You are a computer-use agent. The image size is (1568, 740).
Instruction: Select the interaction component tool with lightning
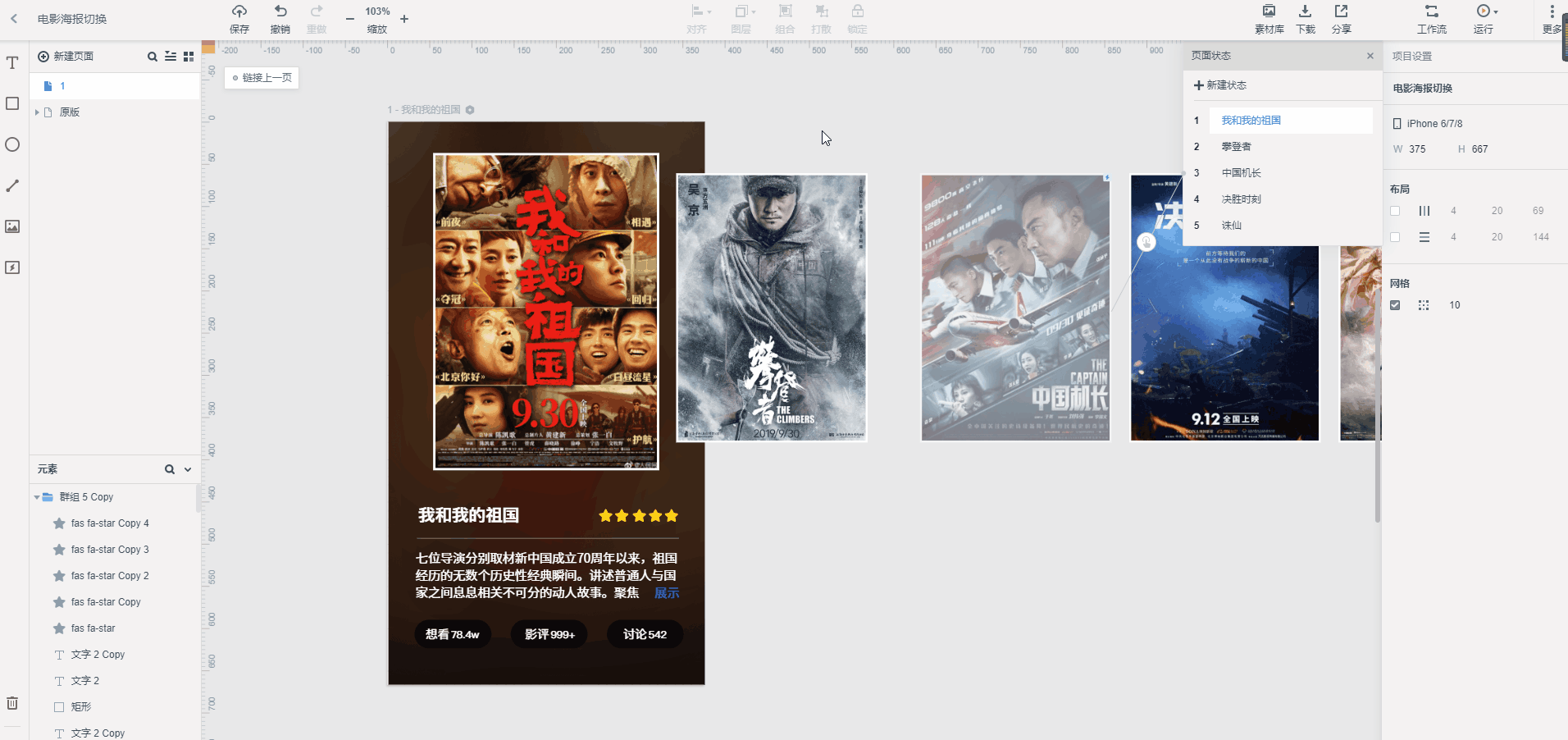[12, 267]
